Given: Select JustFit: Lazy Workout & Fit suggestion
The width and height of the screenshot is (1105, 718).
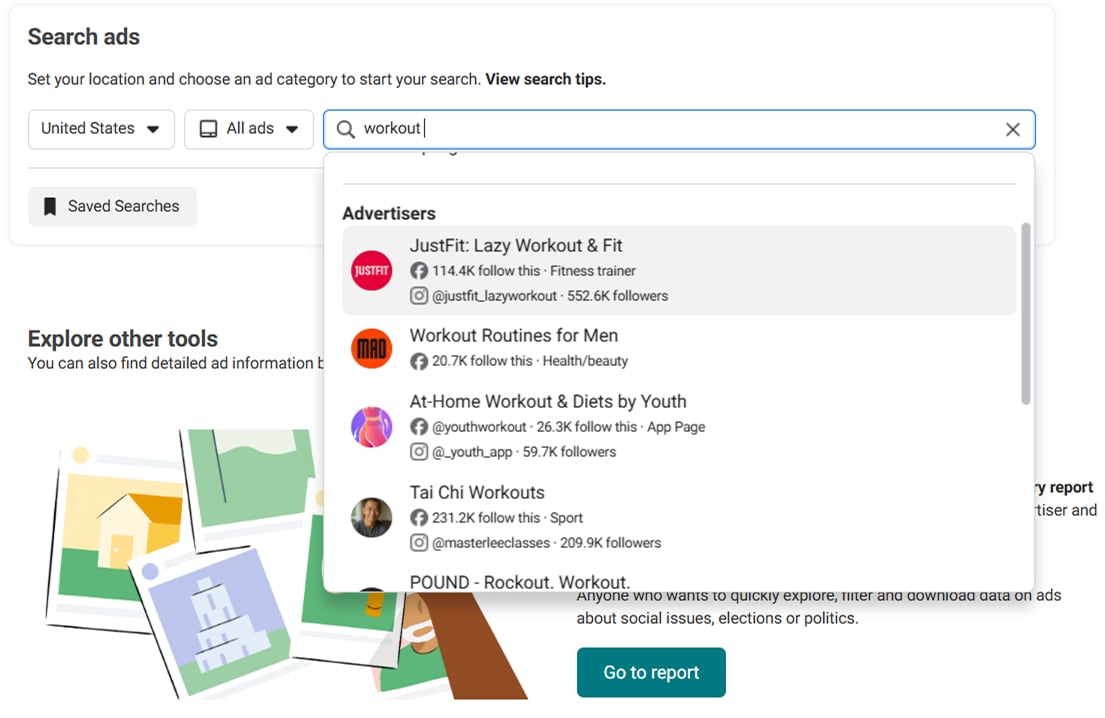Looking at the screenshot, I should tap(516, 246).
